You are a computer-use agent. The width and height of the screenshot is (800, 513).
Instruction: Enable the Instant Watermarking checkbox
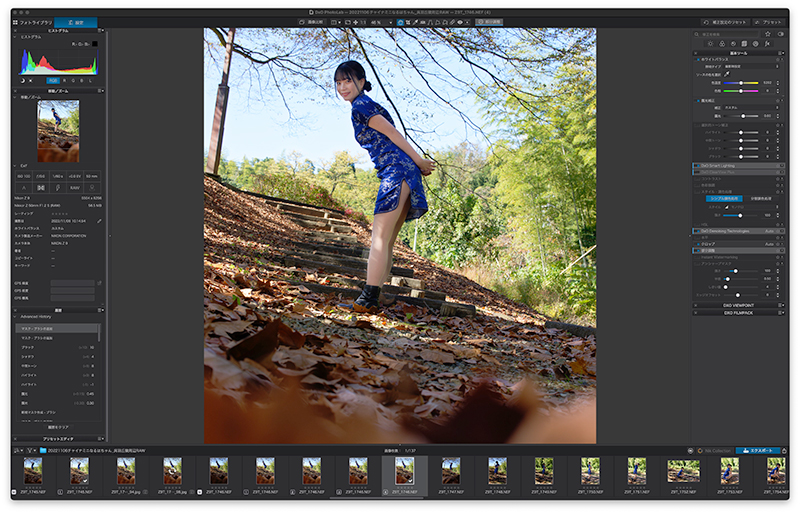[x=697, y=257]
